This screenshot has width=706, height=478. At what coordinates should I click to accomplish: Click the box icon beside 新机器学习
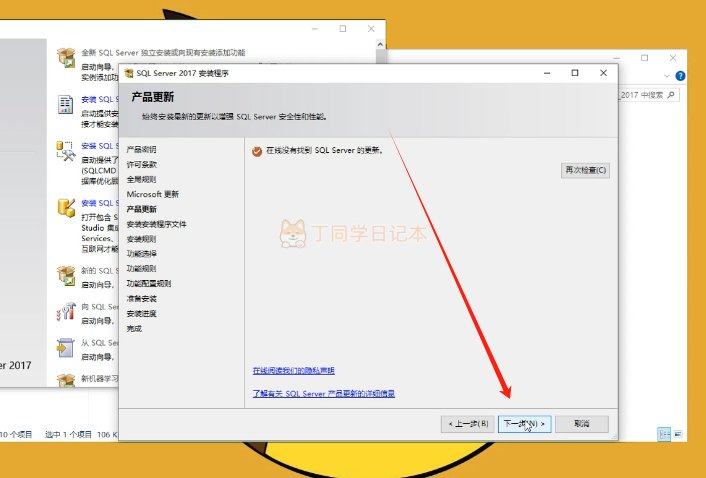point(66,380)
